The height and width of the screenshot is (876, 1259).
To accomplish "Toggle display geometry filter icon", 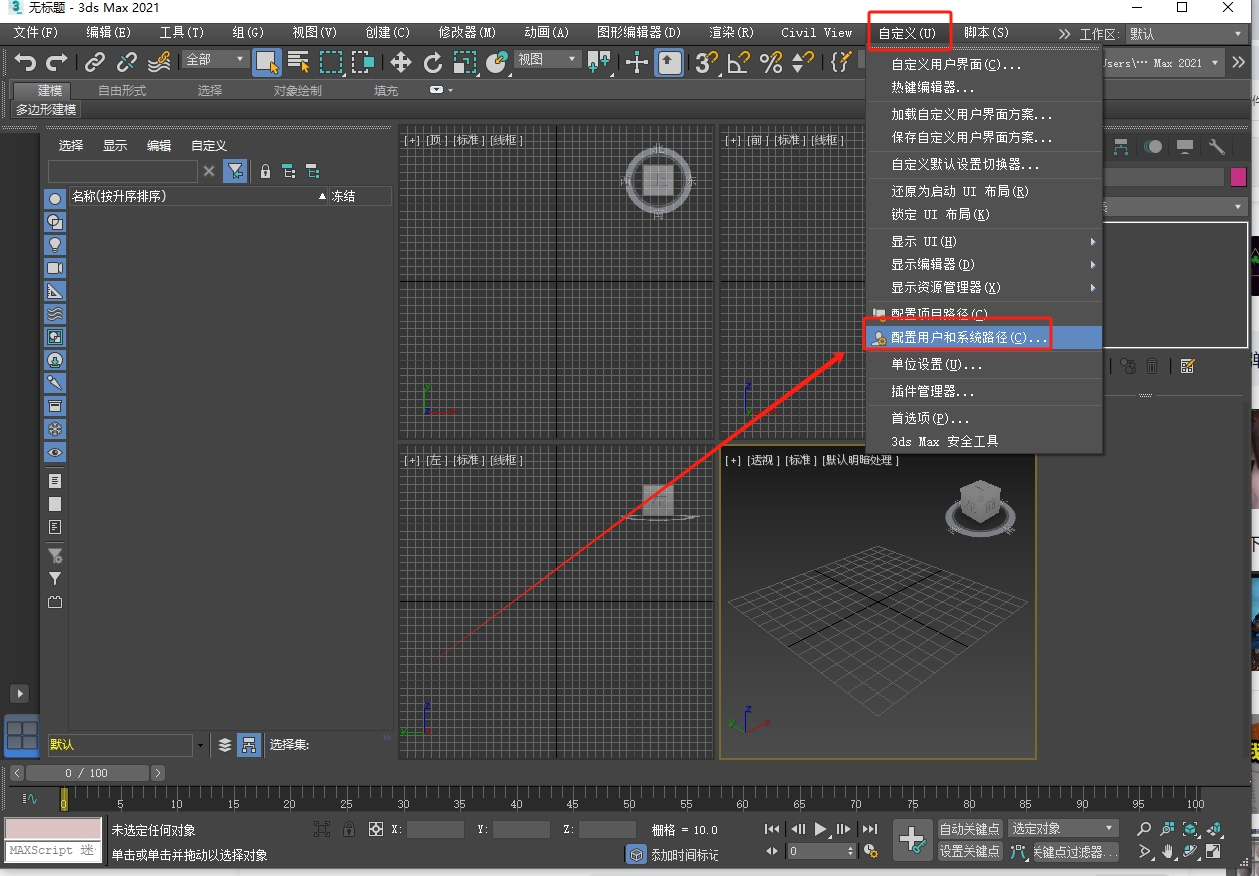I will [x=55, y=198].
